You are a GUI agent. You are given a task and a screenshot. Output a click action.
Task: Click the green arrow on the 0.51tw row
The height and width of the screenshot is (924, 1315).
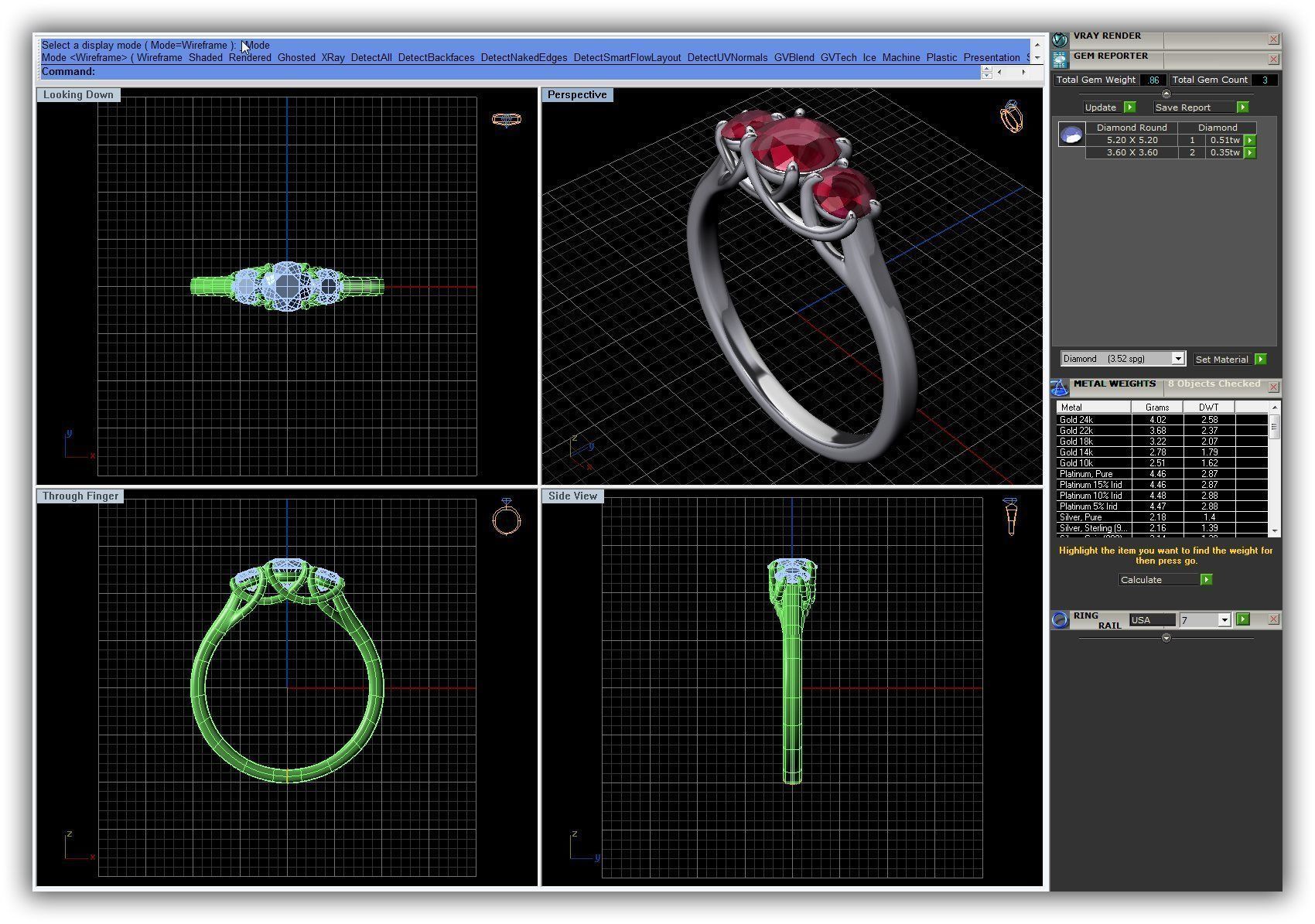point(1249,140)
